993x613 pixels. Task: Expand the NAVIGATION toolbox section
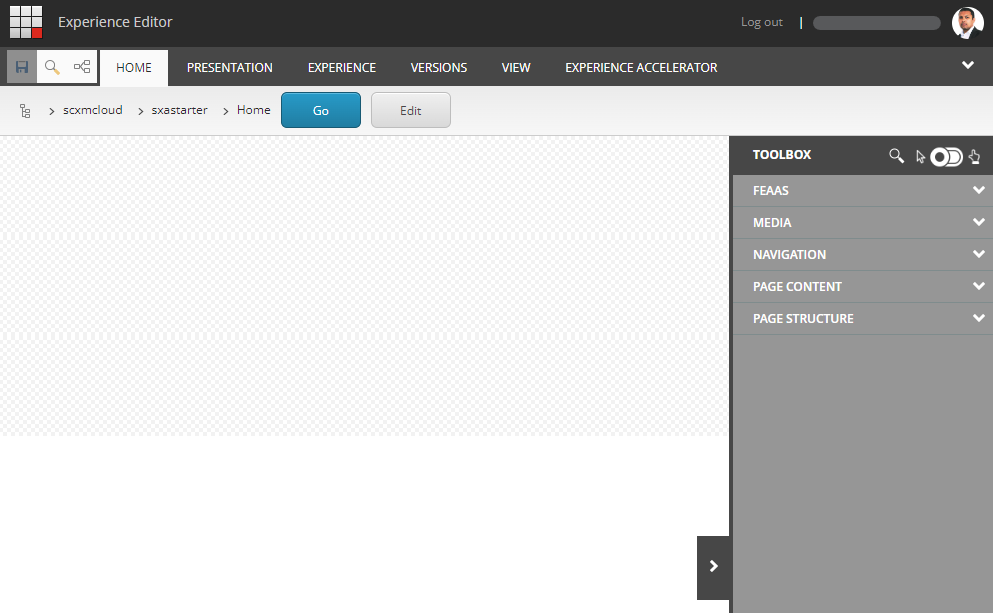pos(863,255)
